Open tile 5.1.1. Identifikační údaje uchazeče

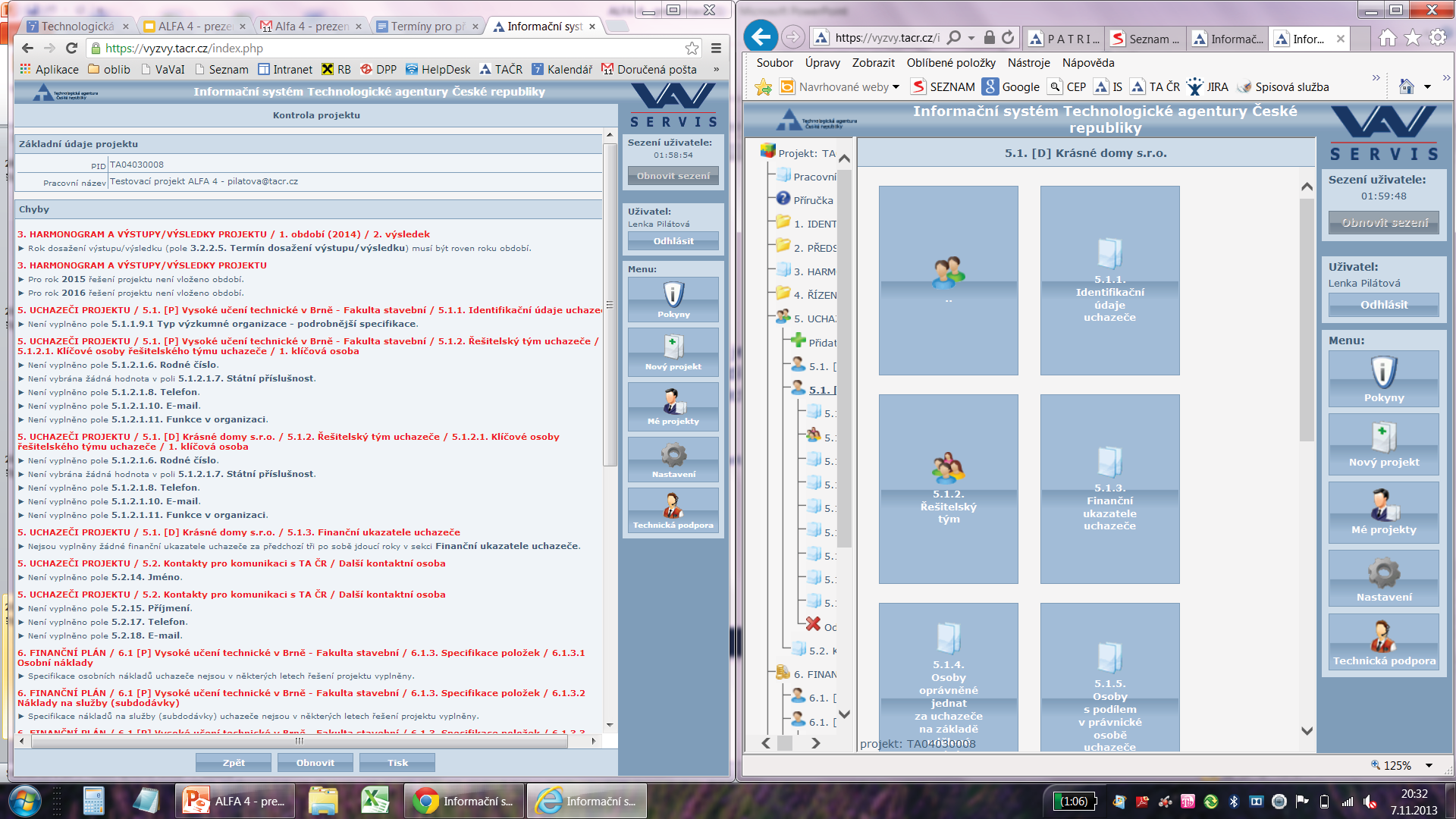pos(1109,281)
